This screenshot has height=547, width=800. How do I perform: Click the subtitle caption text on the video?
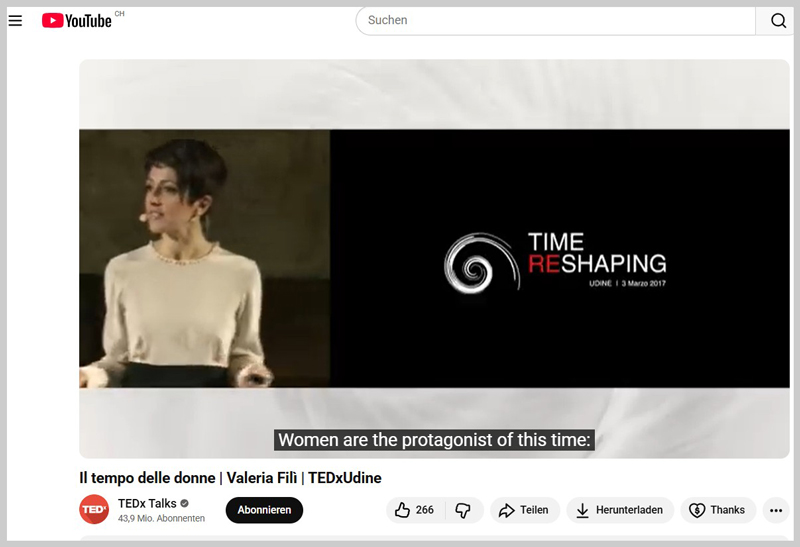tap(435, 440)
